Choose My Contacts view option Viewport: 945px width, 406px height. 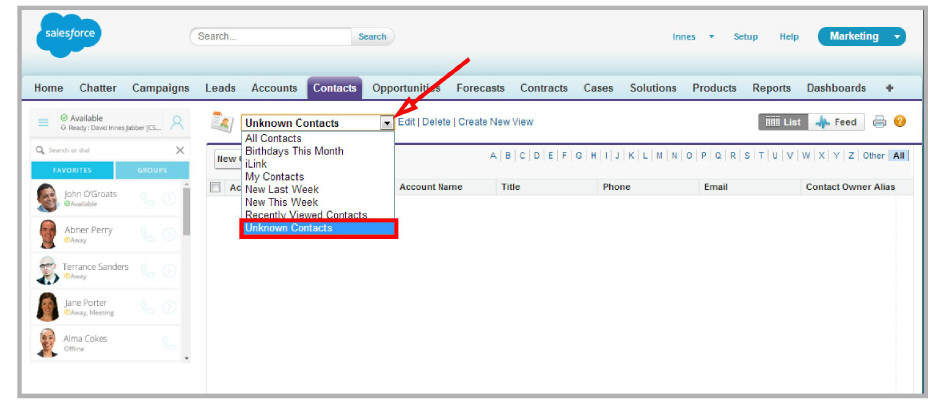274,176
